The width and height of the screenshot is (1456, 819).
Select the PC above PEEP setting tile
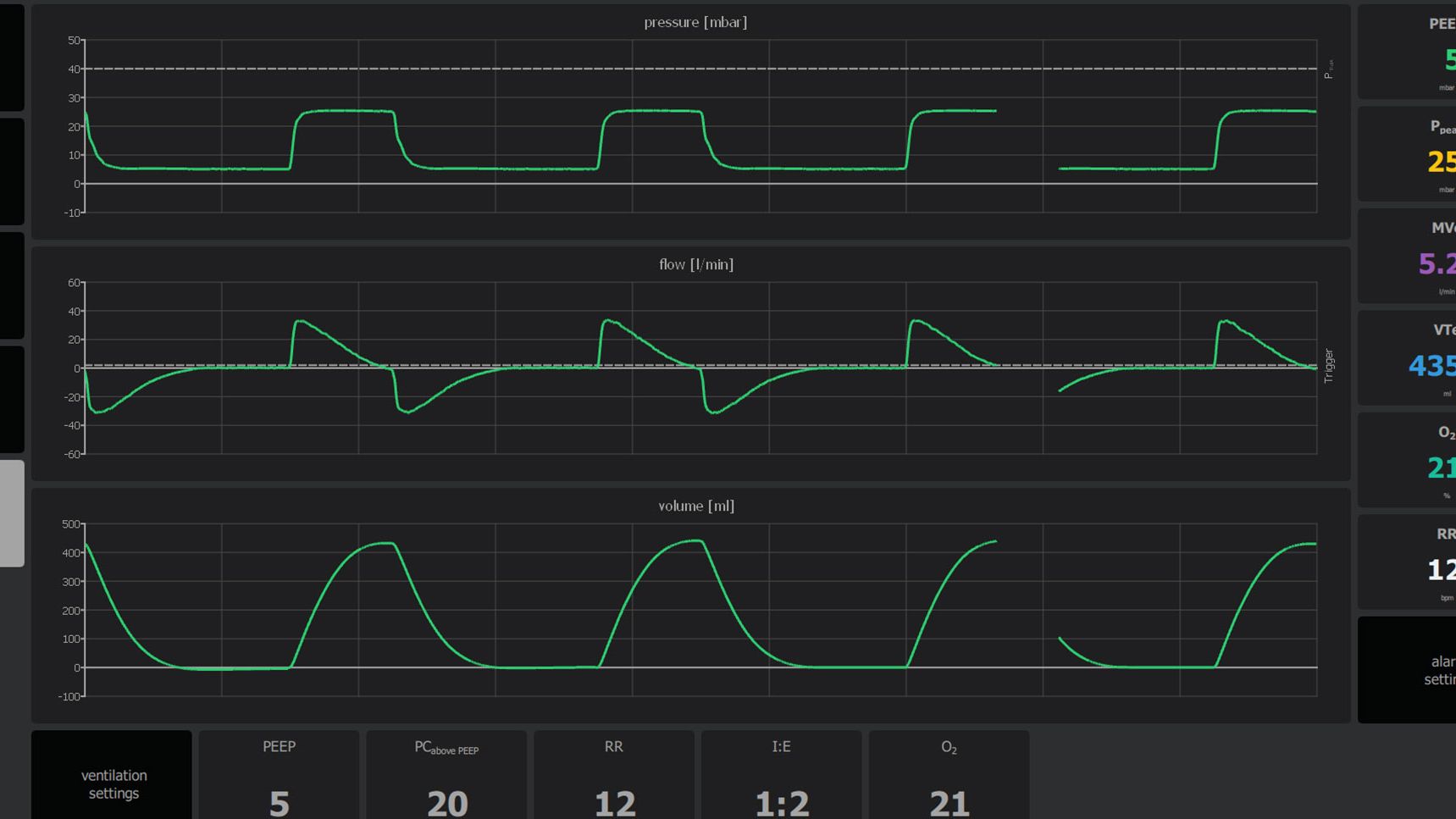point(446,775)
